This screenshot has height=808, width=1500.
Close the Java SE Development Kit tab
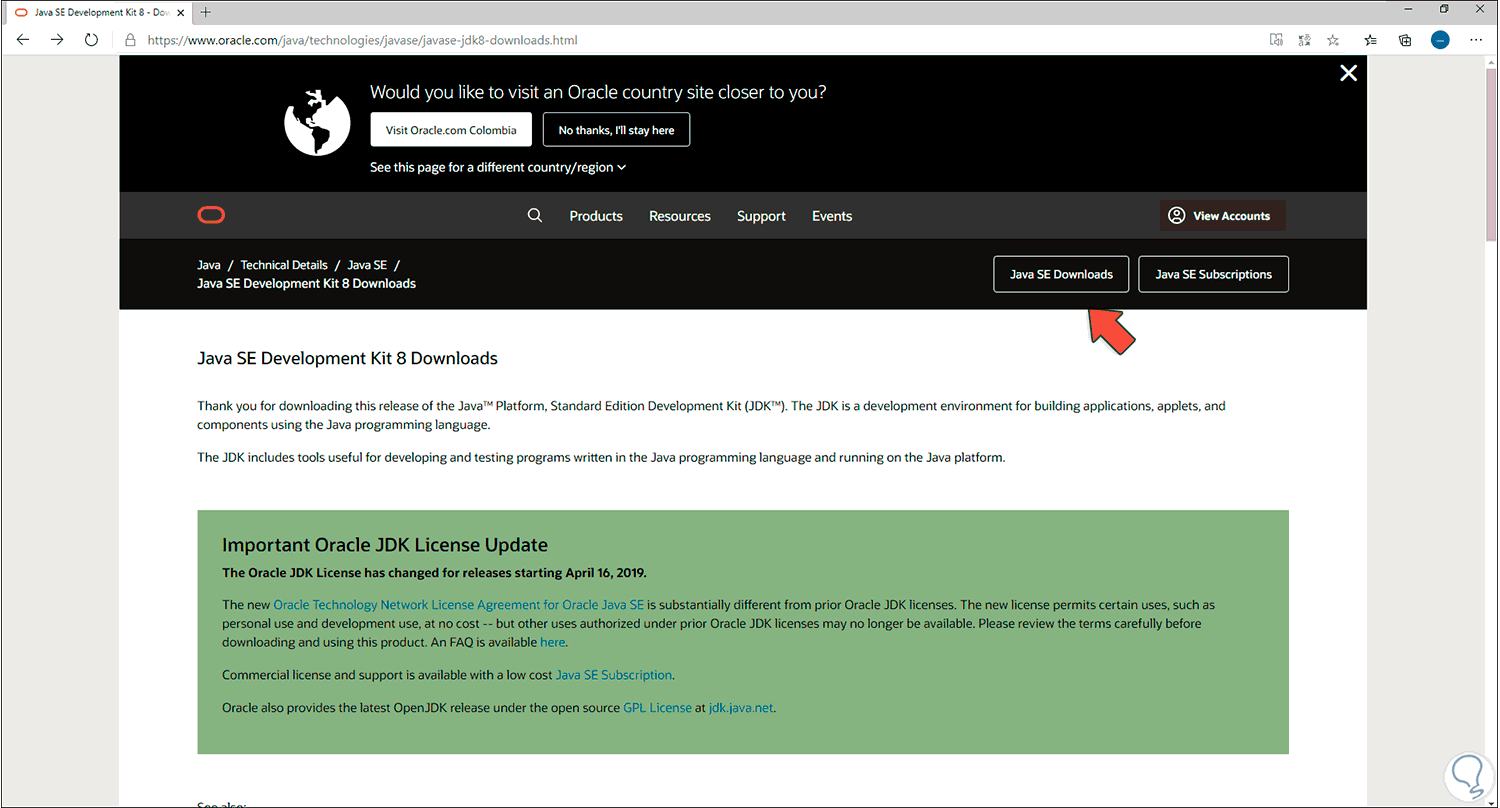pos(180,12)
